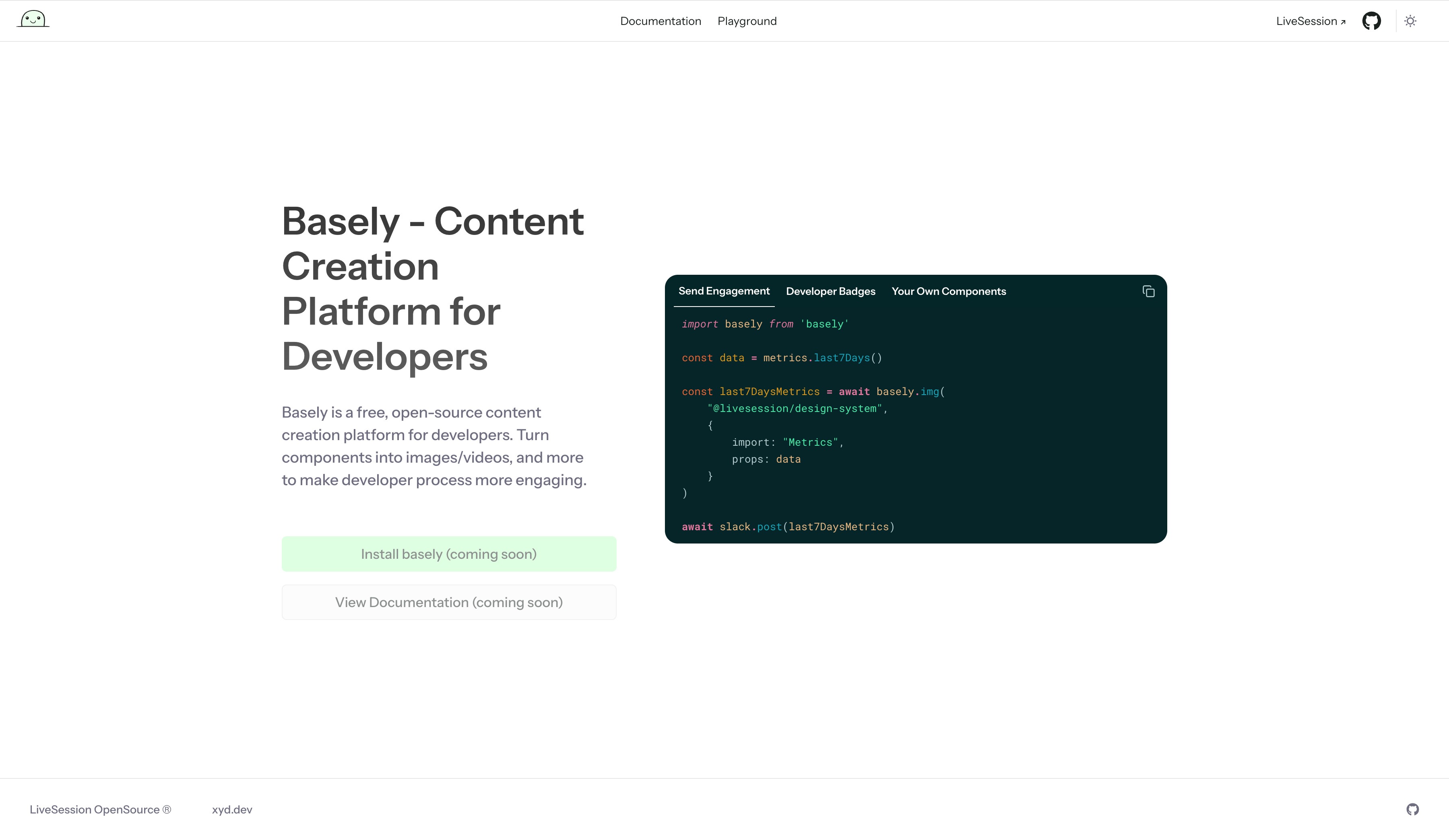
Task: Open GitHub icon in the footer
Action: 1412,809
